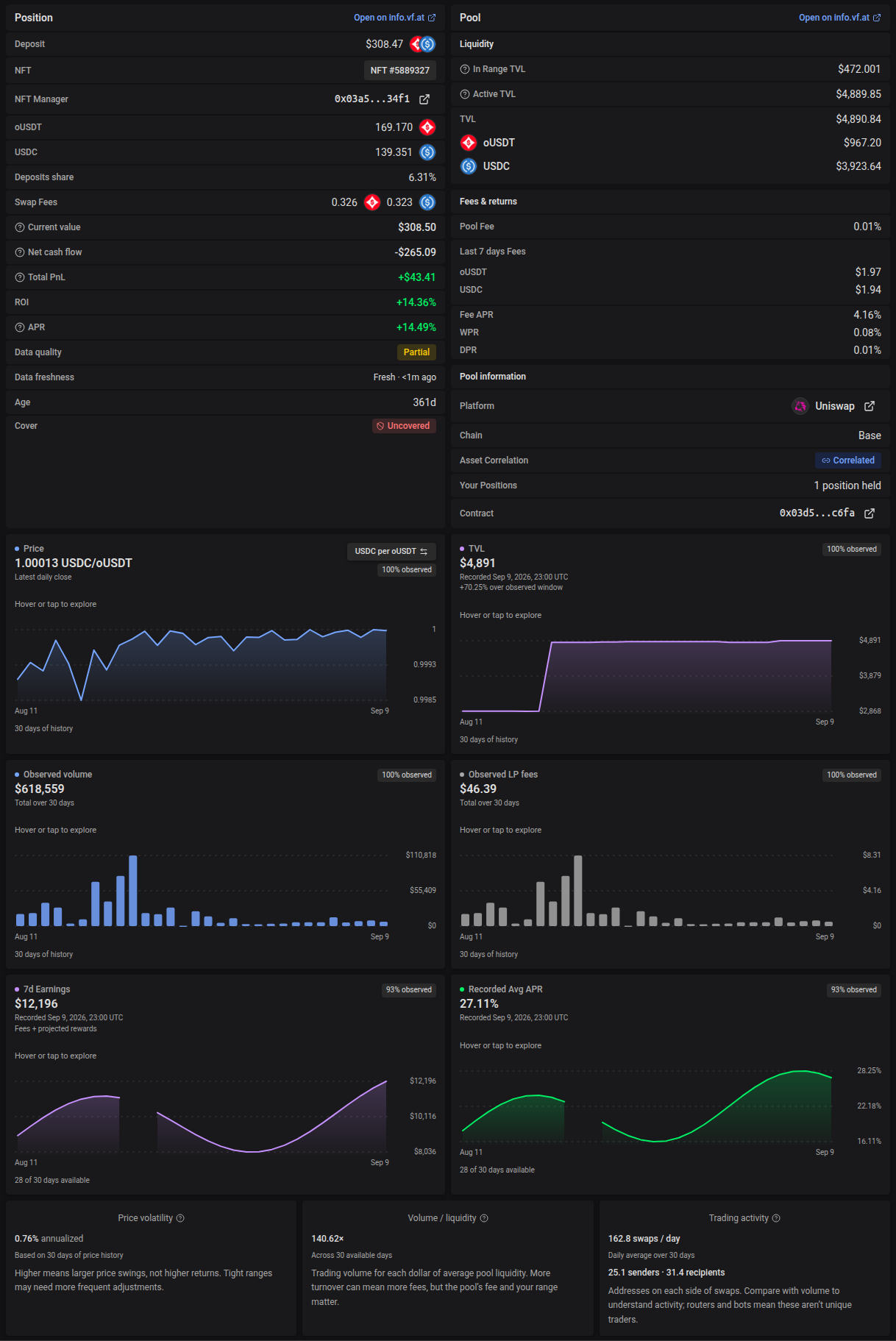
Task: Click help icon next to Total PnL
Action: click(20, 277)
